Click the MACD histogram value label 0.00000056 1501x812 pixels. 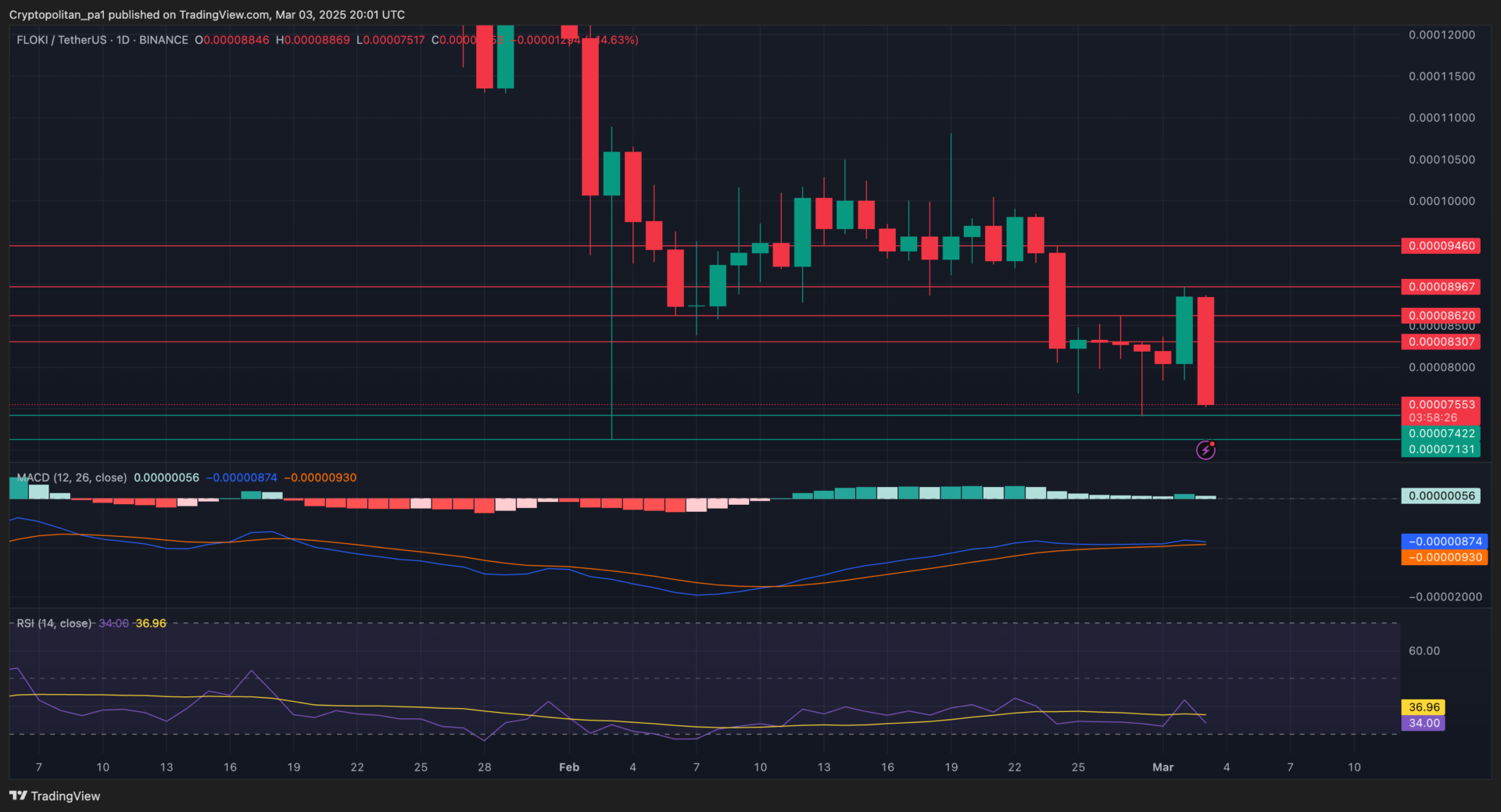point(1441,495)
